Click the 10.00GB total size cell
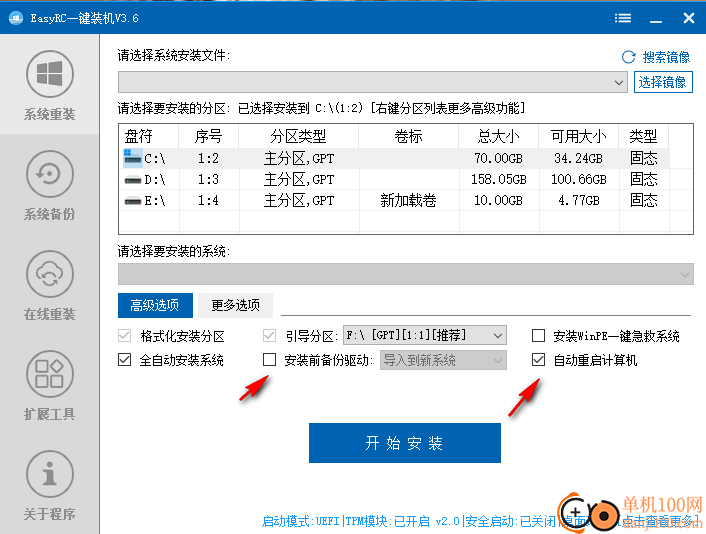This screenshot has width=706, height=534. click(x=498, y=200)
